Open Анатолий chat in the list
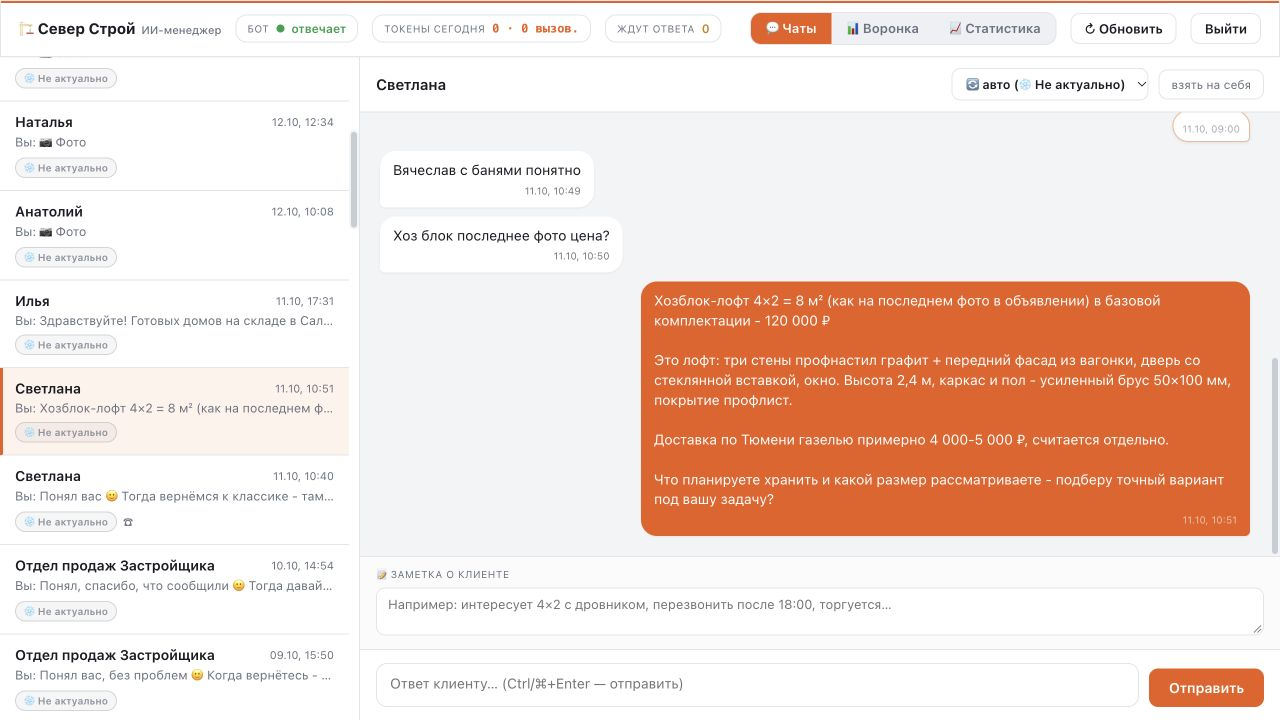The height and width of the screenshot is (720, 1280). (x=175, y=235)
